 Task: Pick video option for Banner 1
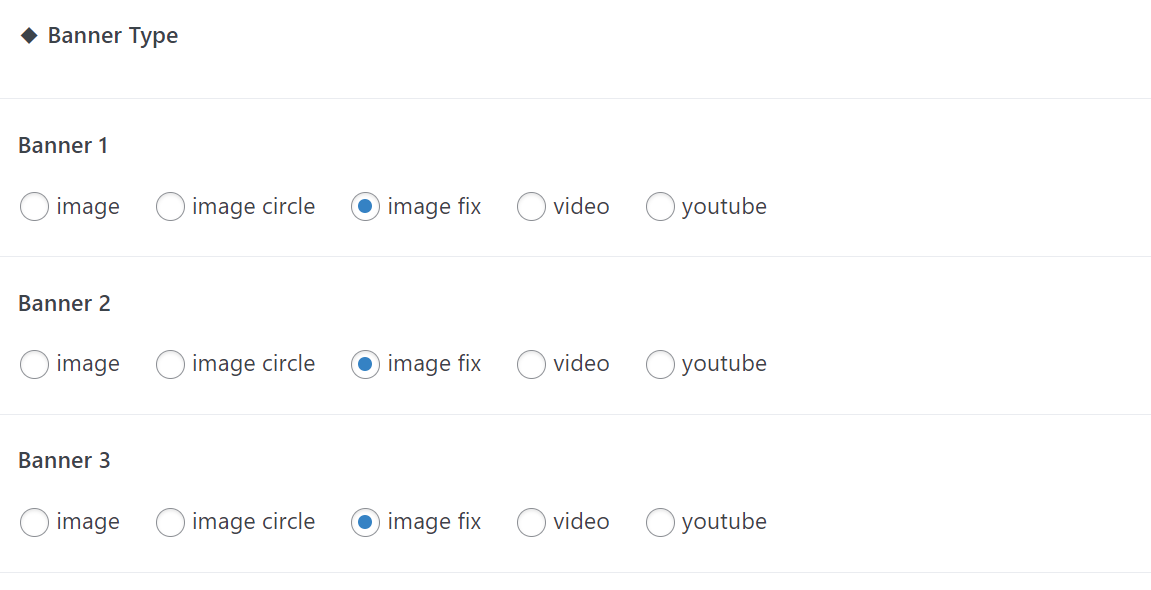[531, 207]
